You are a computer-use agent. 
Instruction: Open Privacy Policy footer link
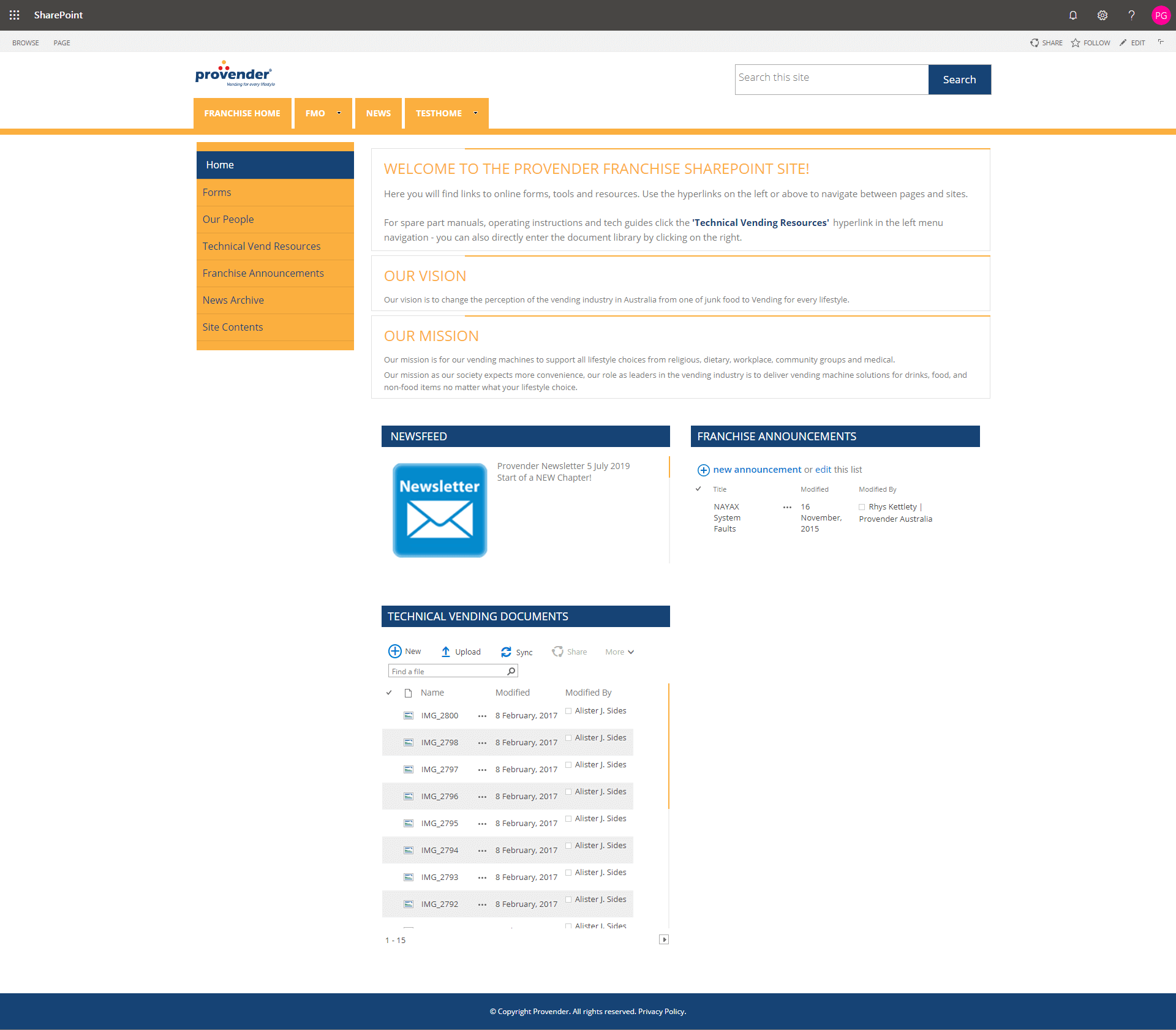[x=661, y=1012]
